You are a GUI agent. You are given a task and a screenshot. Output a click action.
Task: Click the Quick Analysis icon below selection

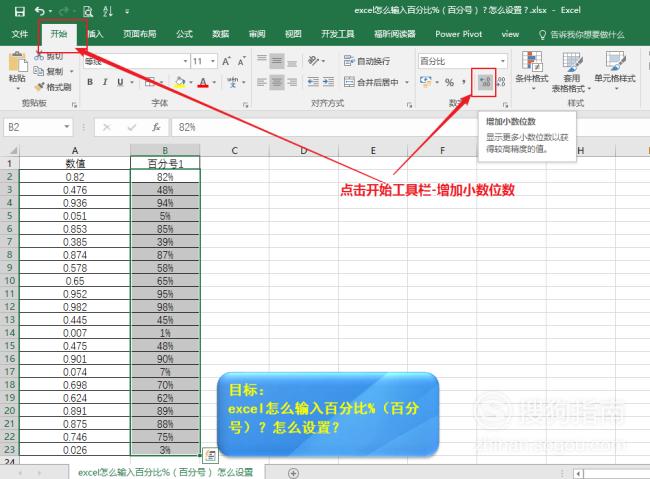click(x=210, y=455)
